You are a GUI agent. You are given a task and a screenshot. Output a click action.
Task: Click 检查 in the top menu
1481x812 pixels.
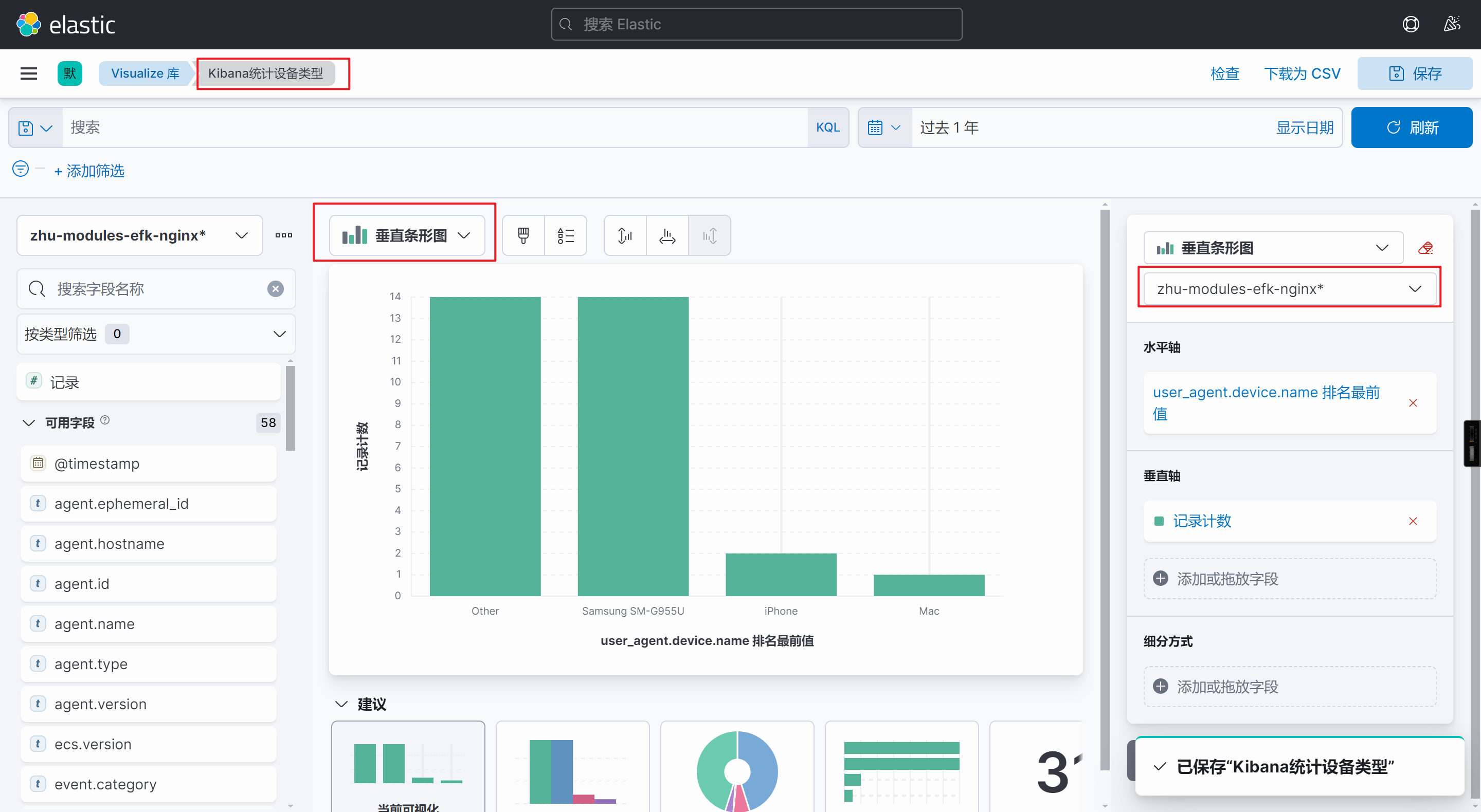(x=1225, y=73)
